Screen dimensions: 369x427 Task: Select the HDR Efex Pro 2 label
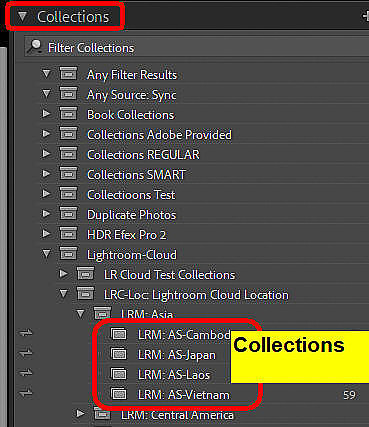tap(127, 235)
